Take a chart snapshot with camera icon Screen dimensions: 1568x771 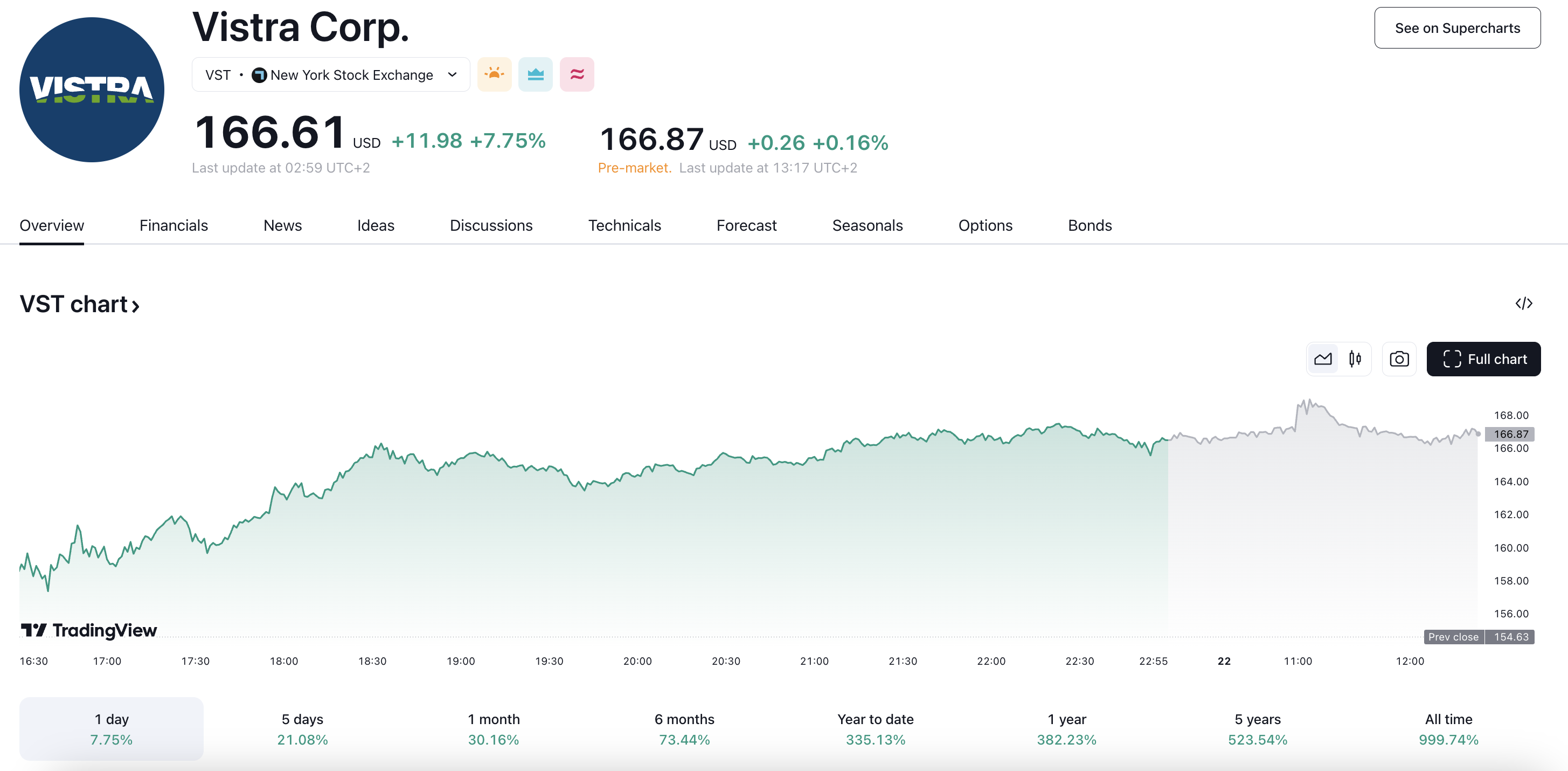click(x=1399, y=359)
